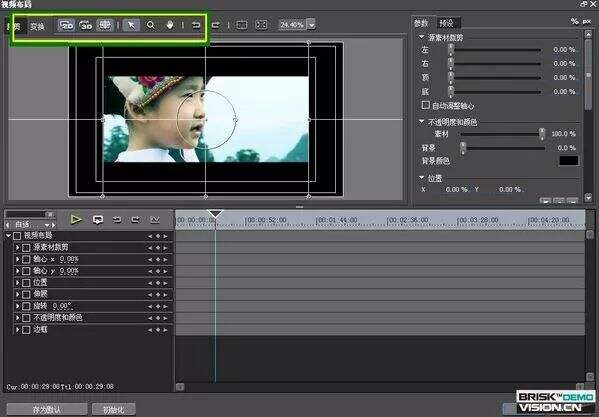Open the 变换 tab
The height and width of the screenshot is (417, 599).
[x=37, y=26]
